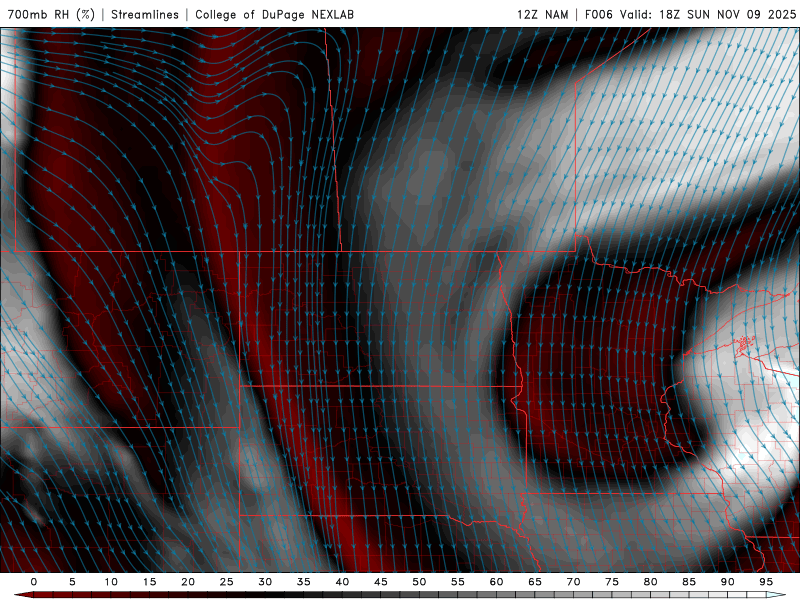Click the dark red left end of colorbar

(23, 595)
